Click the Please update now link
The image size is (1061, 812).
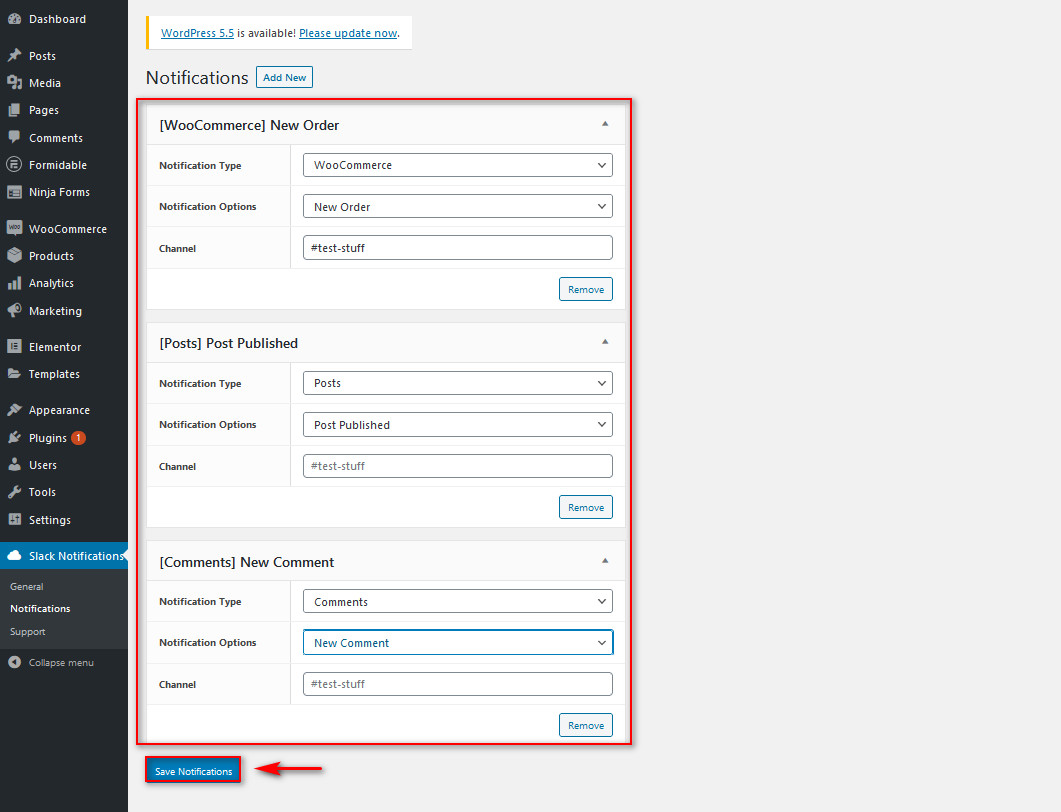click(348, 33)
